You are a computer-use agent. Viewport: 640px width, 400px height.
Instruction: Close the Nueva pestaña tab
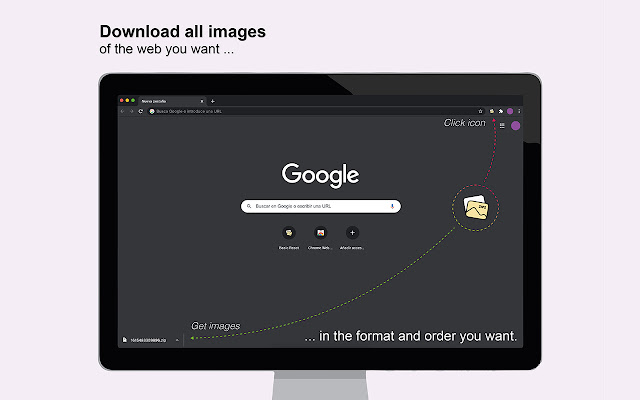[202, 101]
